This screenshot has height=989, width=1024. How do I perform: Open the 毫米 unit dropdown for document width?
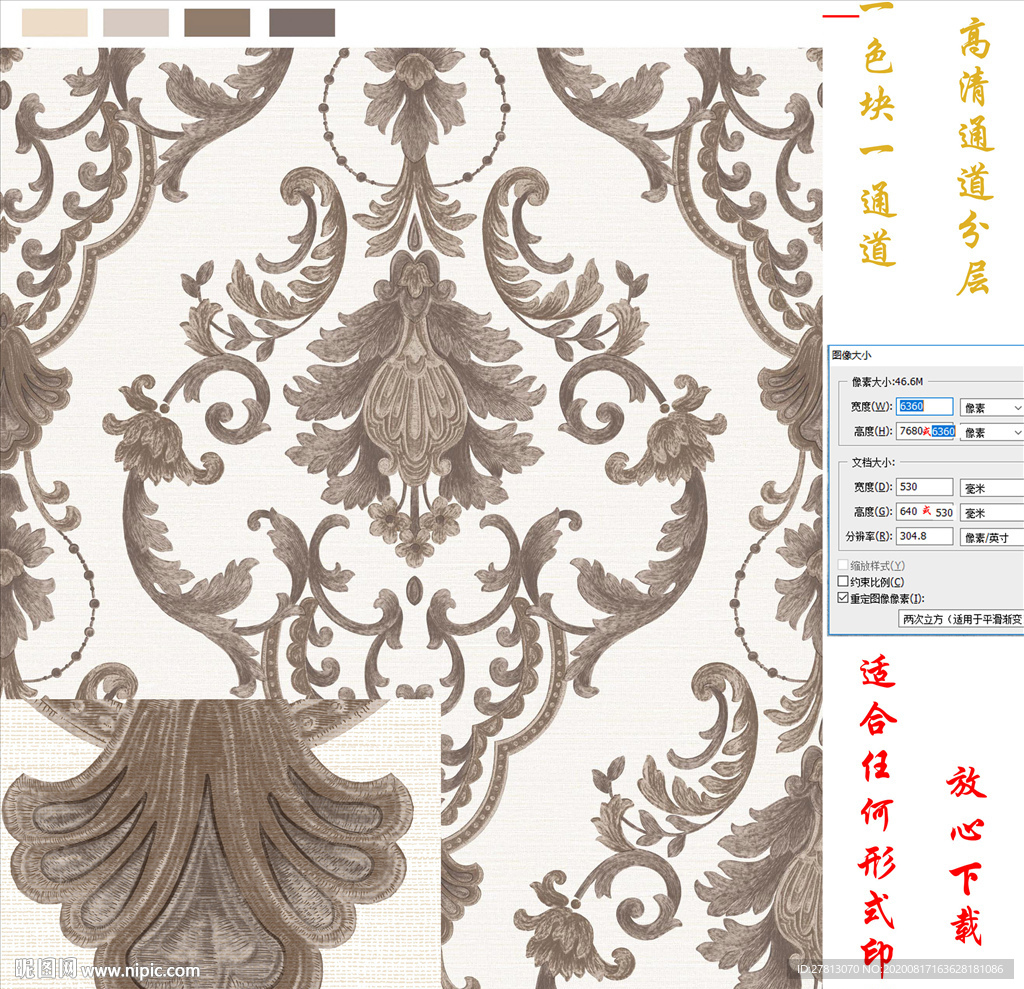click(x=991, y=488)
